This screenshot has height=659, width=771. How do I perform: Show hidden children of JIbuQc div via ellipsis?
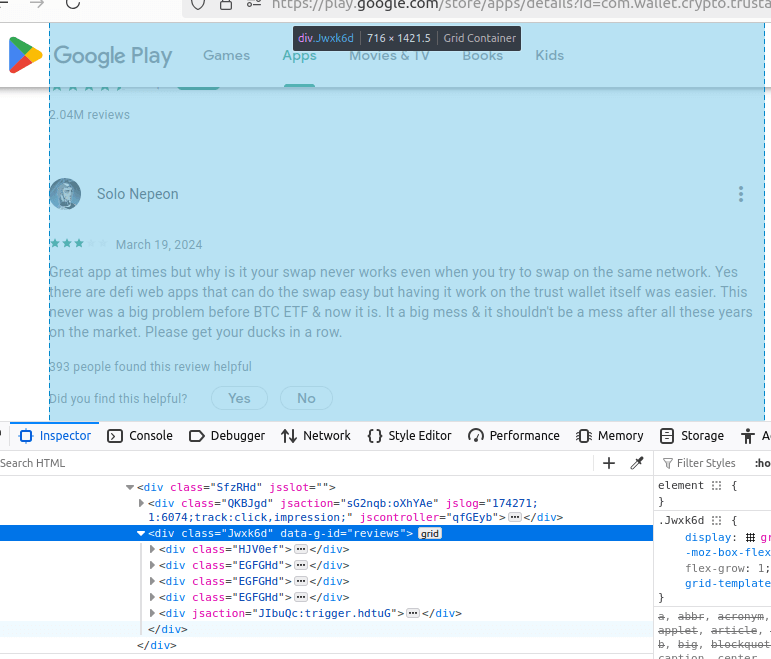coord(414,613)
